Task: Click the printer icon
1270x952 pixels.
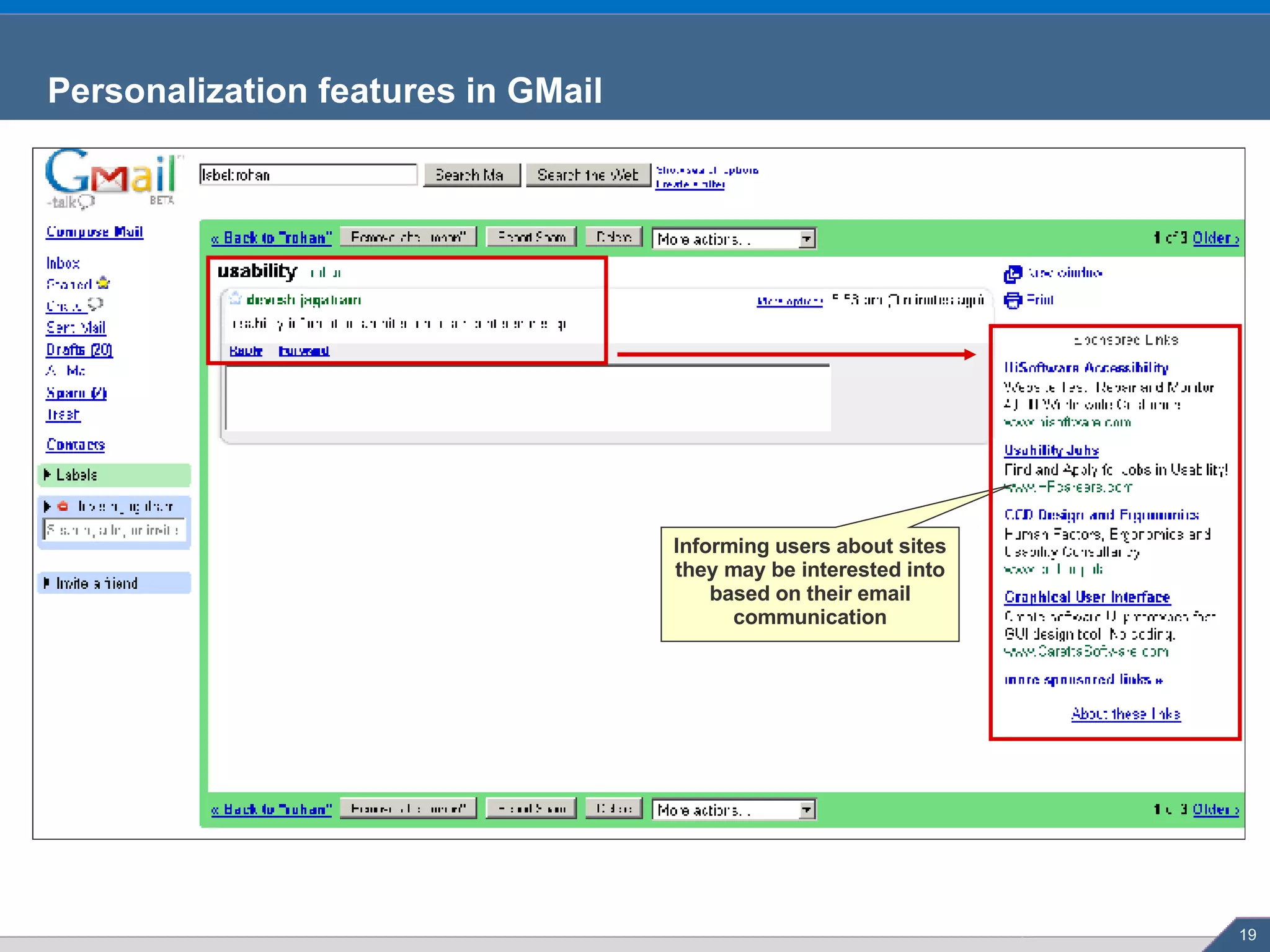Action: point(1013,301)
